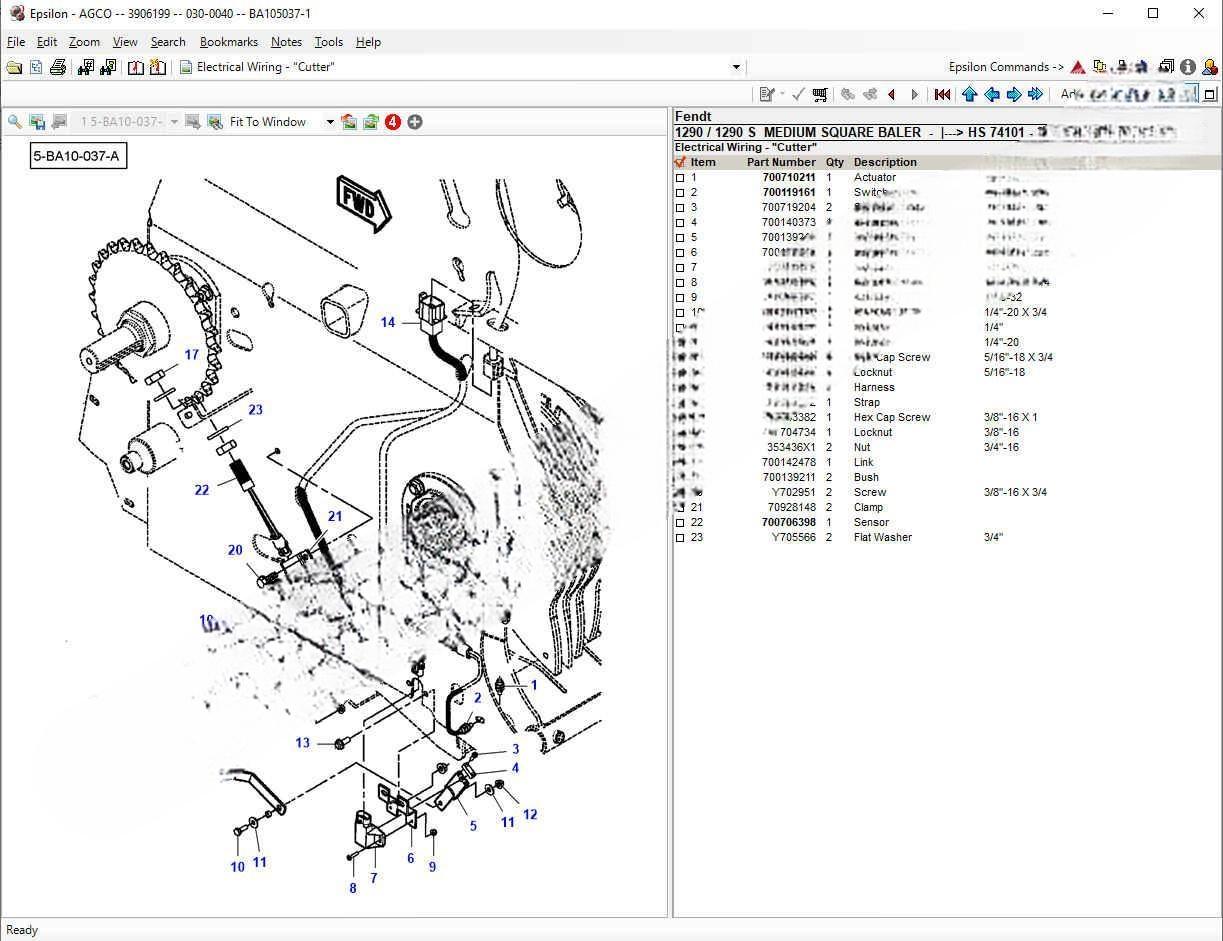Sort by Qty column header
Screen dimensions: 1223x941
(834, 162)
